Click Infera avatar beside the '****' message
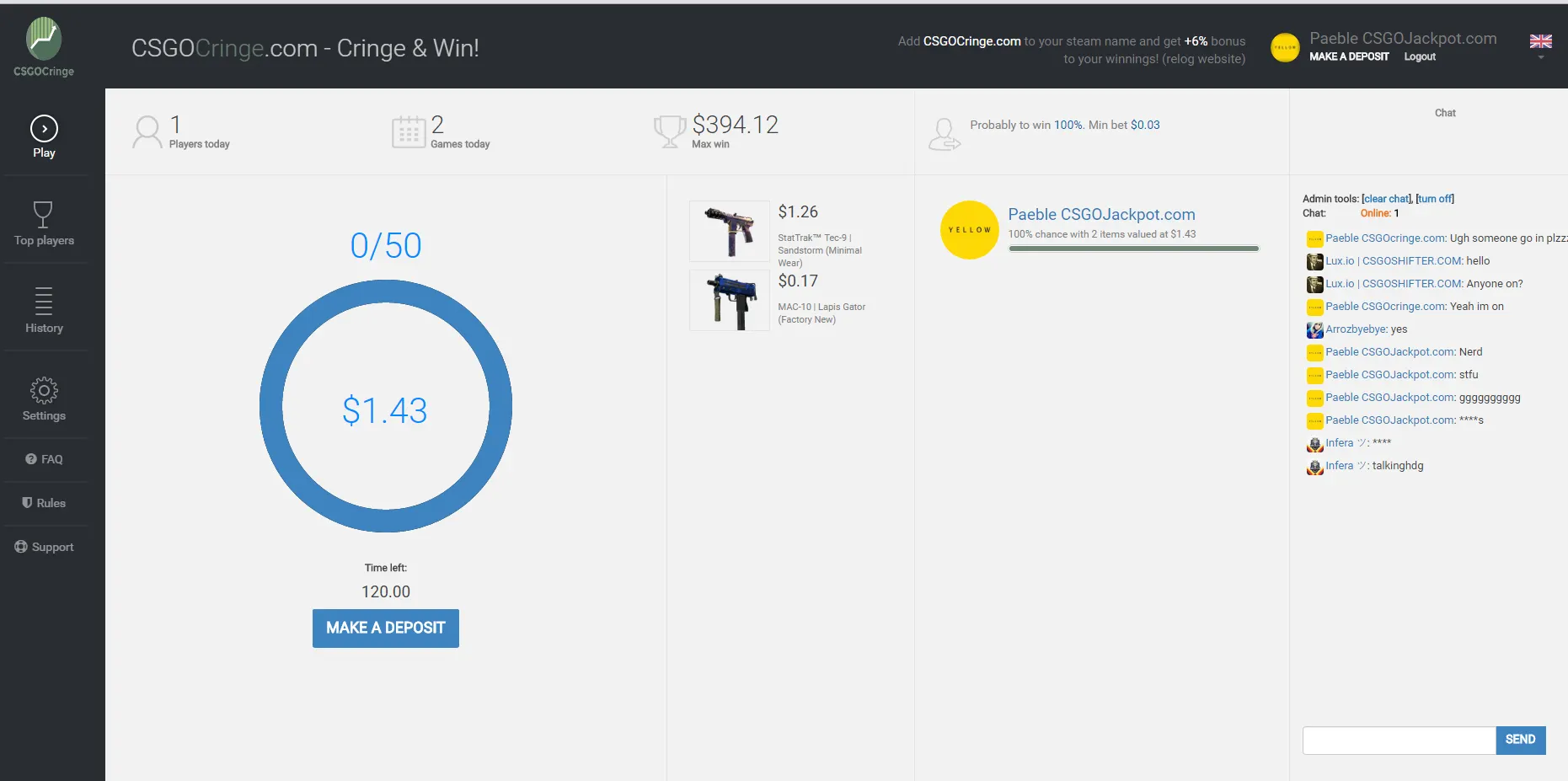Viewport: 1568px width, 781px height. click(1314, 444)
